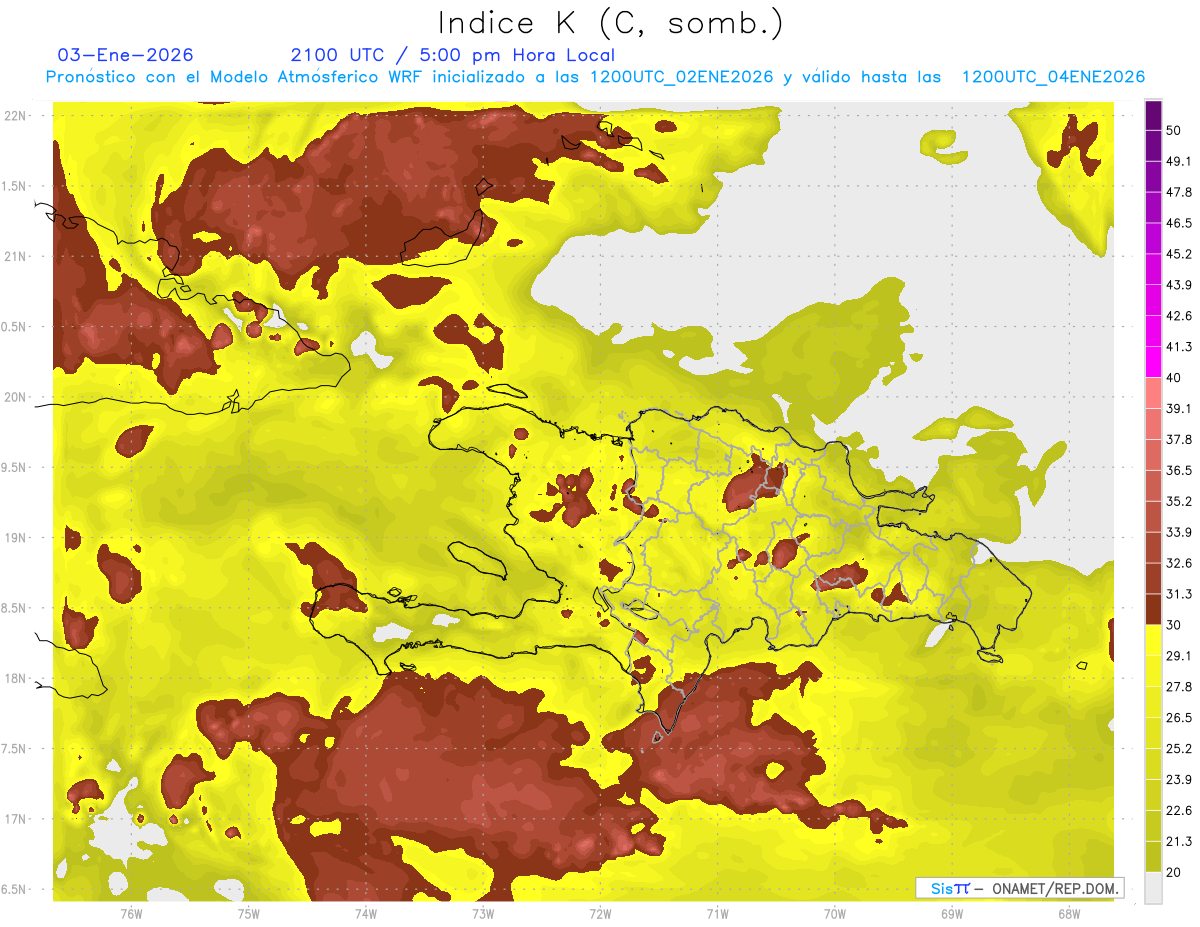Click the time text "2100 UTC / 5:00 pm Hora Local"
The height and width of the screenshot is (927, 1200).
click(x=452, y=55)
